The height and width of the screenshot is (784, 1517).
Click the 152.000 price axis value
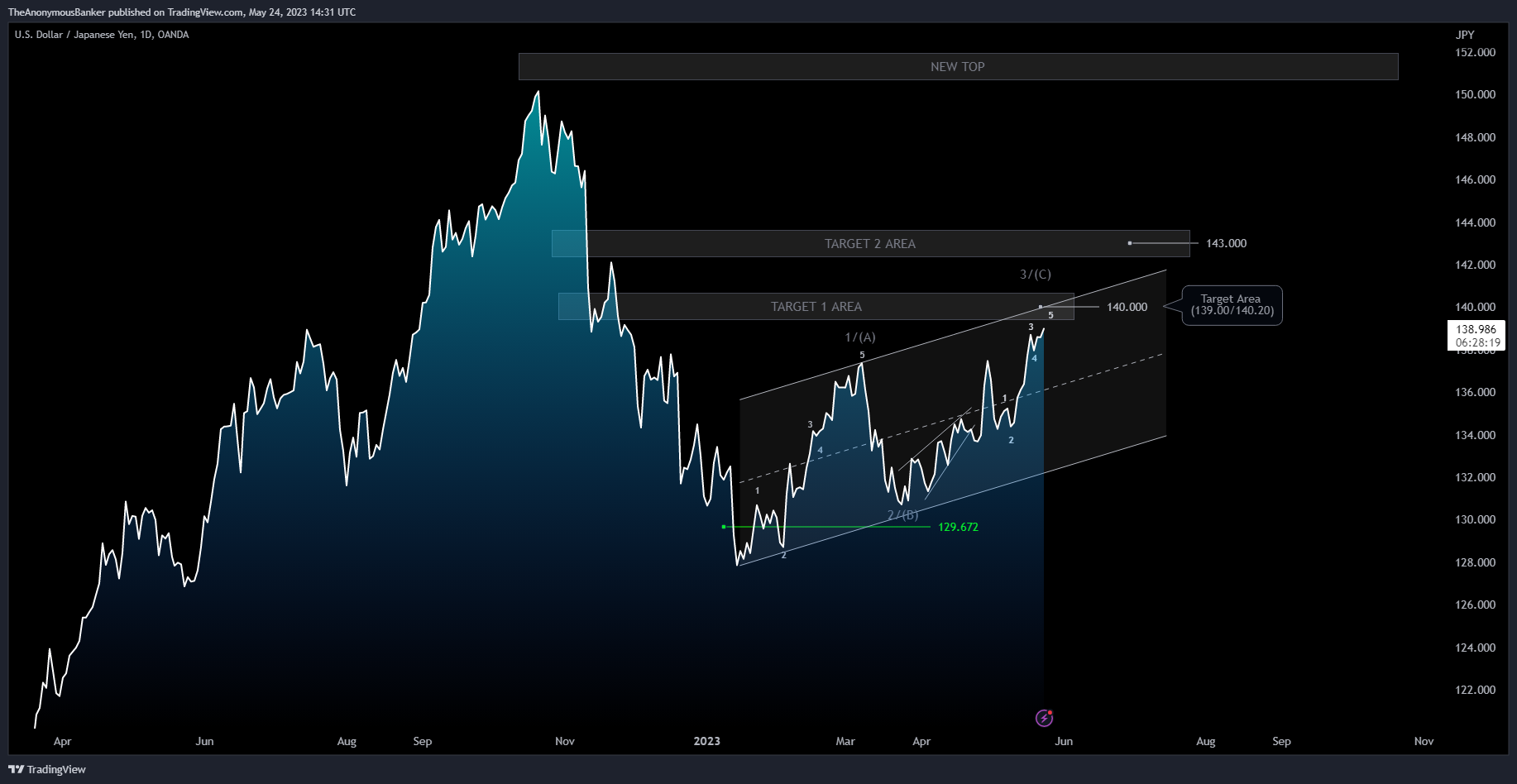(1476, 52)
